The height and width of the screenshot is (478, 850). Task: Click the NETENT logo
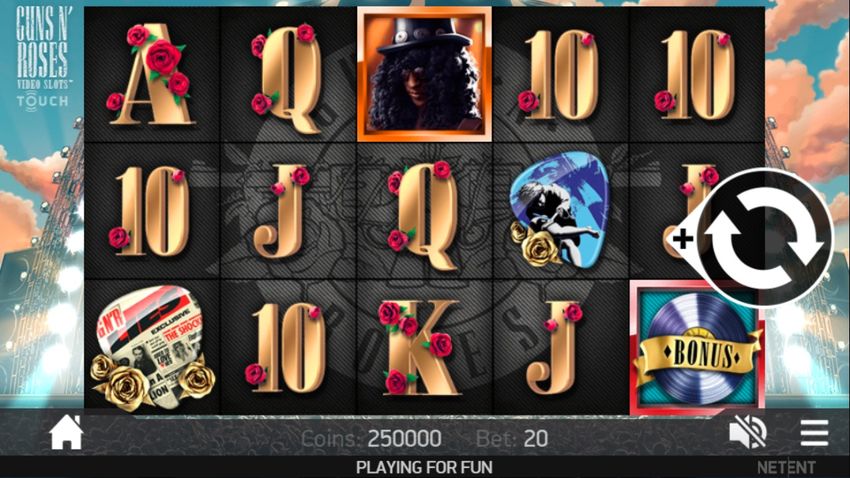pyautogui.click(x=786, y=467)
